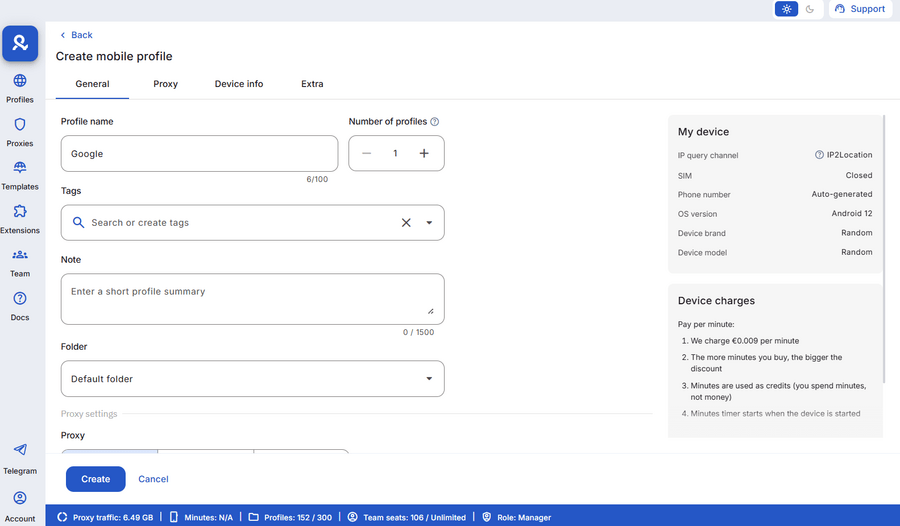Open the Templates sidebar icon
900x526 pixels.
[x=20, y=168]
